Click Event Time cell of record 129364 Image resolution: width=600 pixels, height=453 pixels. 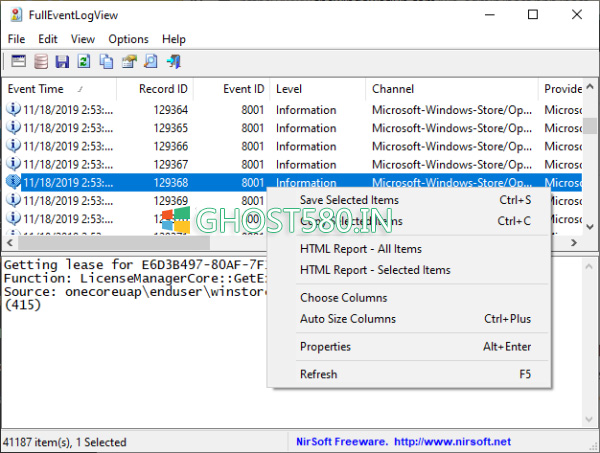pos(68,110)
